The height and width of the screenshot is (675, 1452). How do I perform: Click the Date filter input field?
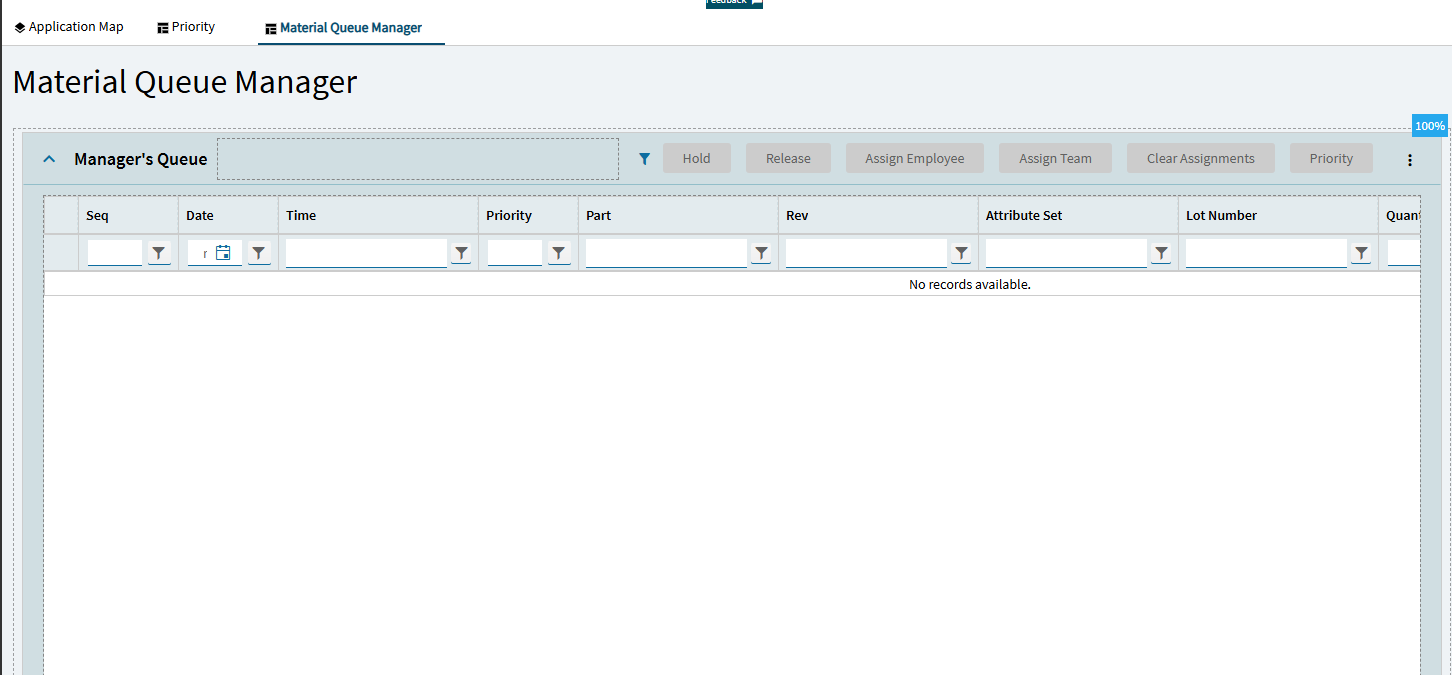coord(200,253)
